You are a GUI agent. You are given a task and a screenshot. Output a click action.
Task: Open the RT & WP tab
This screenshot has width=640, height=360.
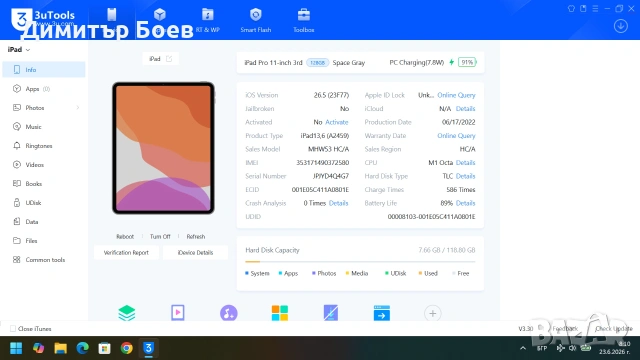207,20
